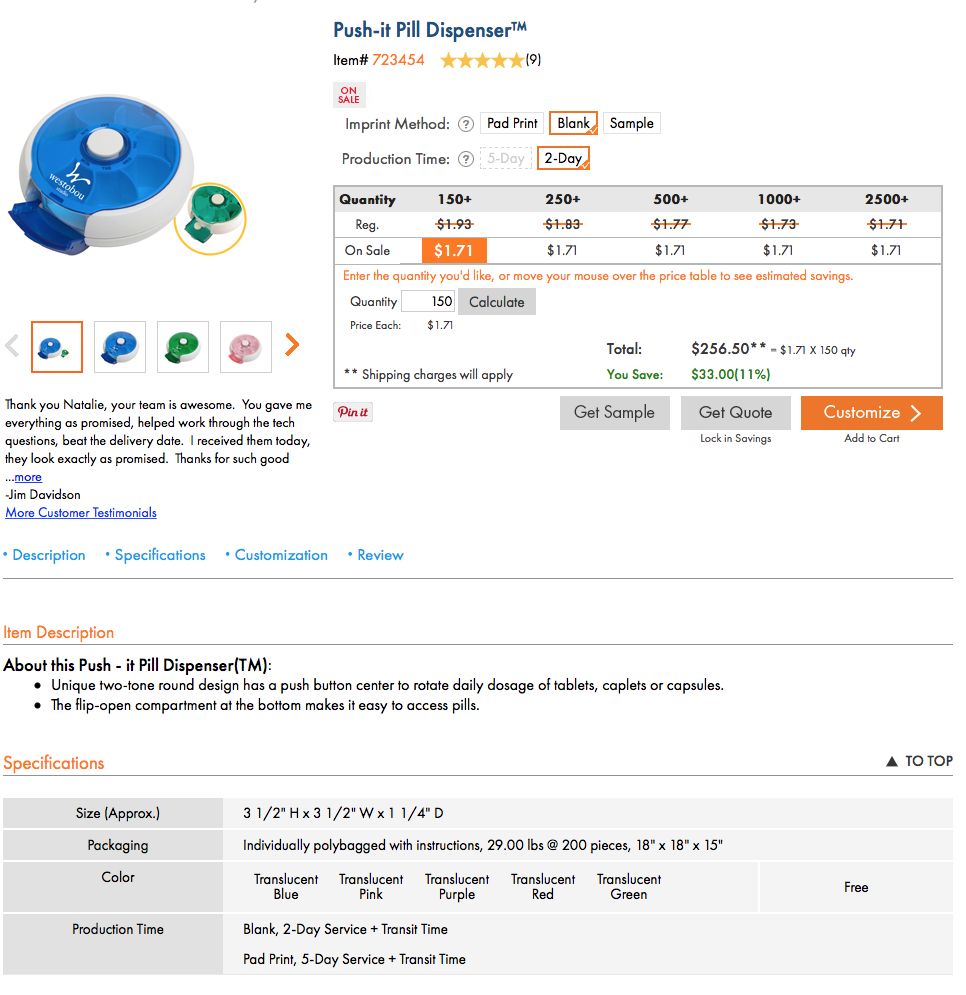Click the Quantity input field
The width and height of the screenshot is (966, 995).
[x=428, y=301]
